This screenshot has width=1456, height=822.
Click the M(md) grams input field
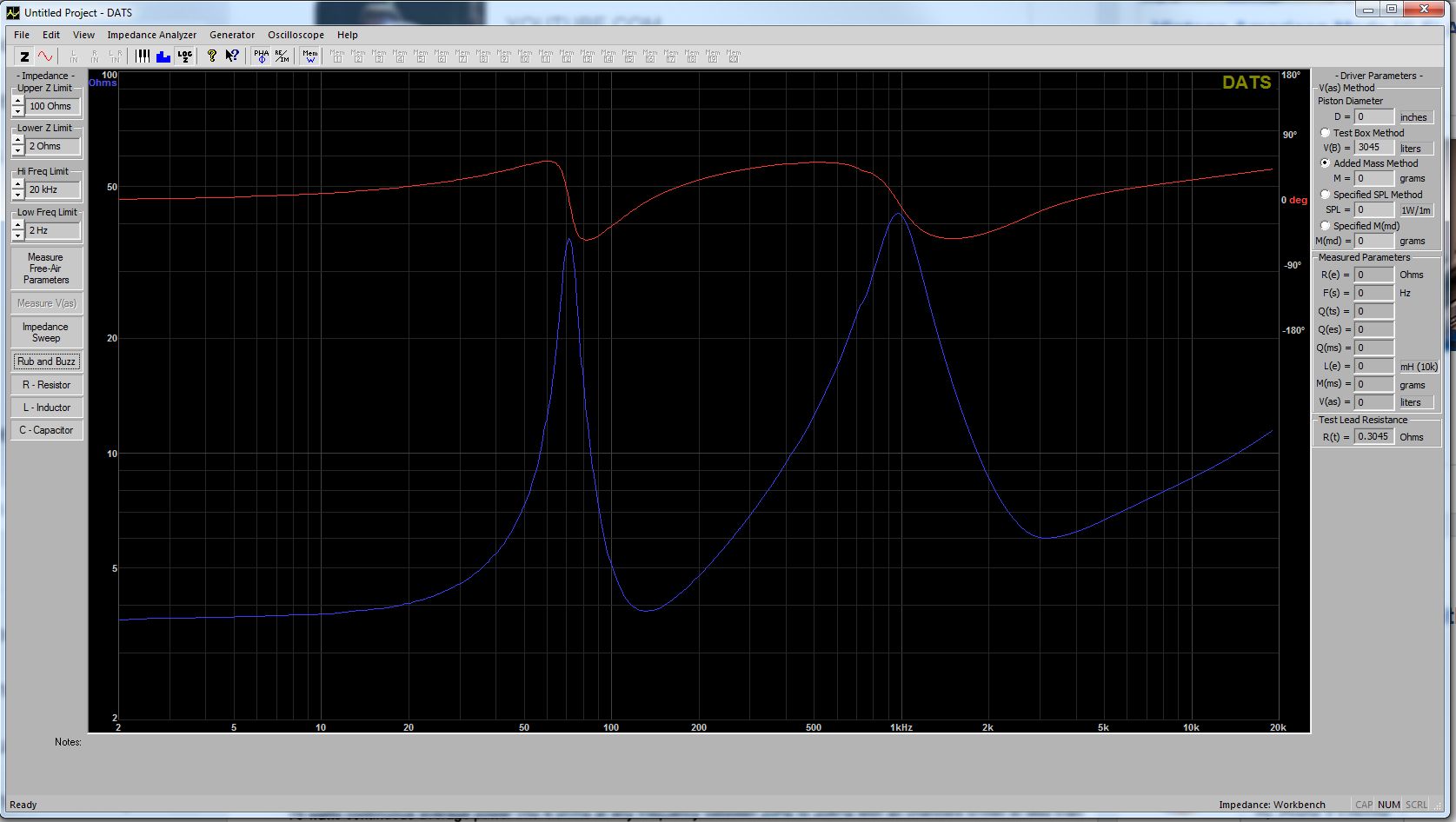(1373, 241)
